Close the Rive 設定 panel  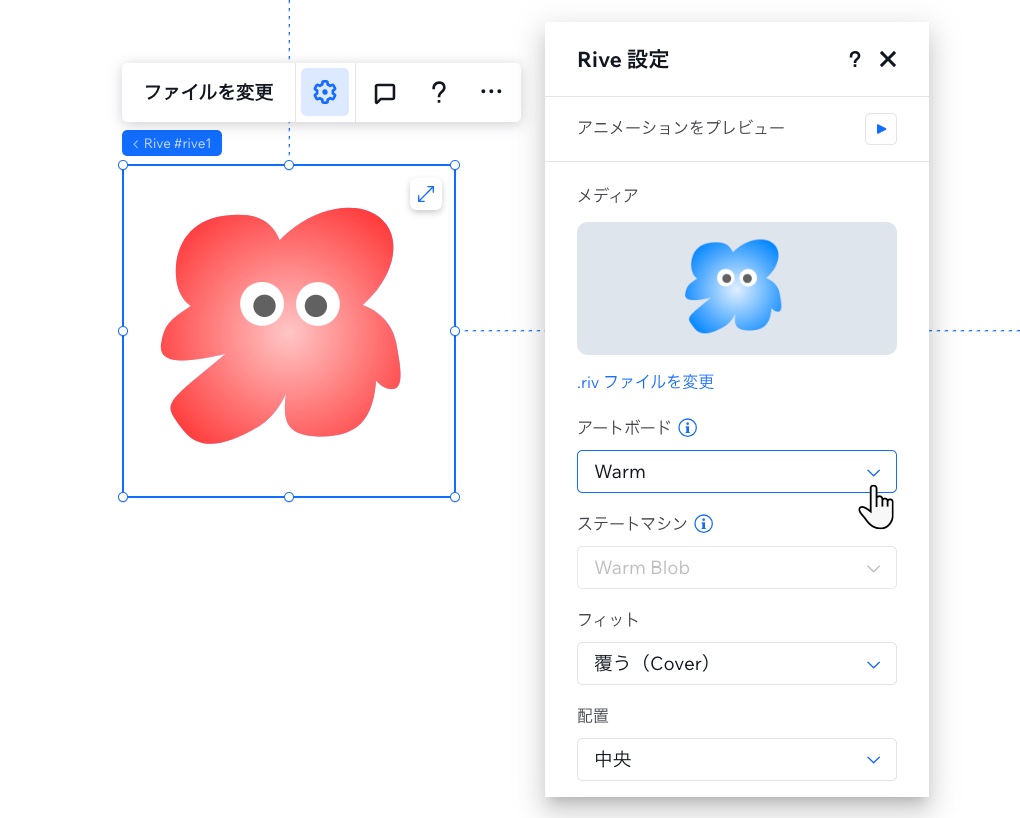pyautogui.click(x=887, y=60)
